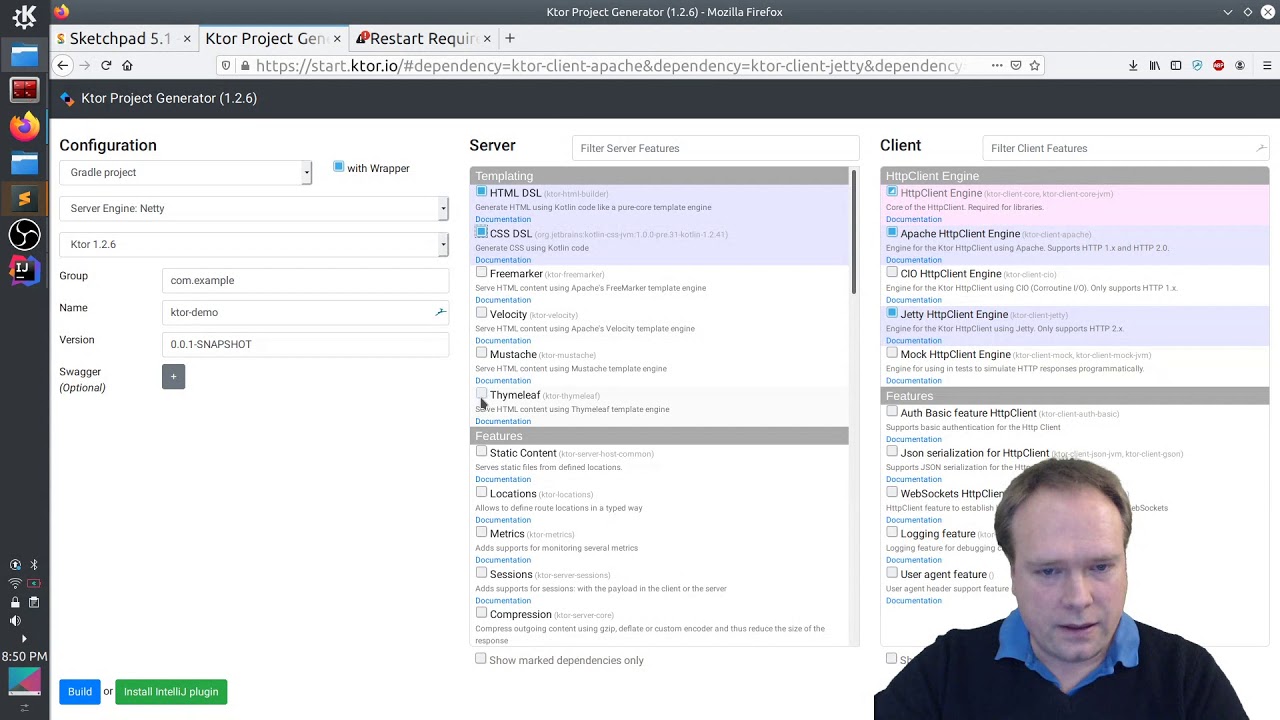Screen dimensions: 1280x720
Task: Close the Sketchpad 5.1 tab
Action: 187,39
